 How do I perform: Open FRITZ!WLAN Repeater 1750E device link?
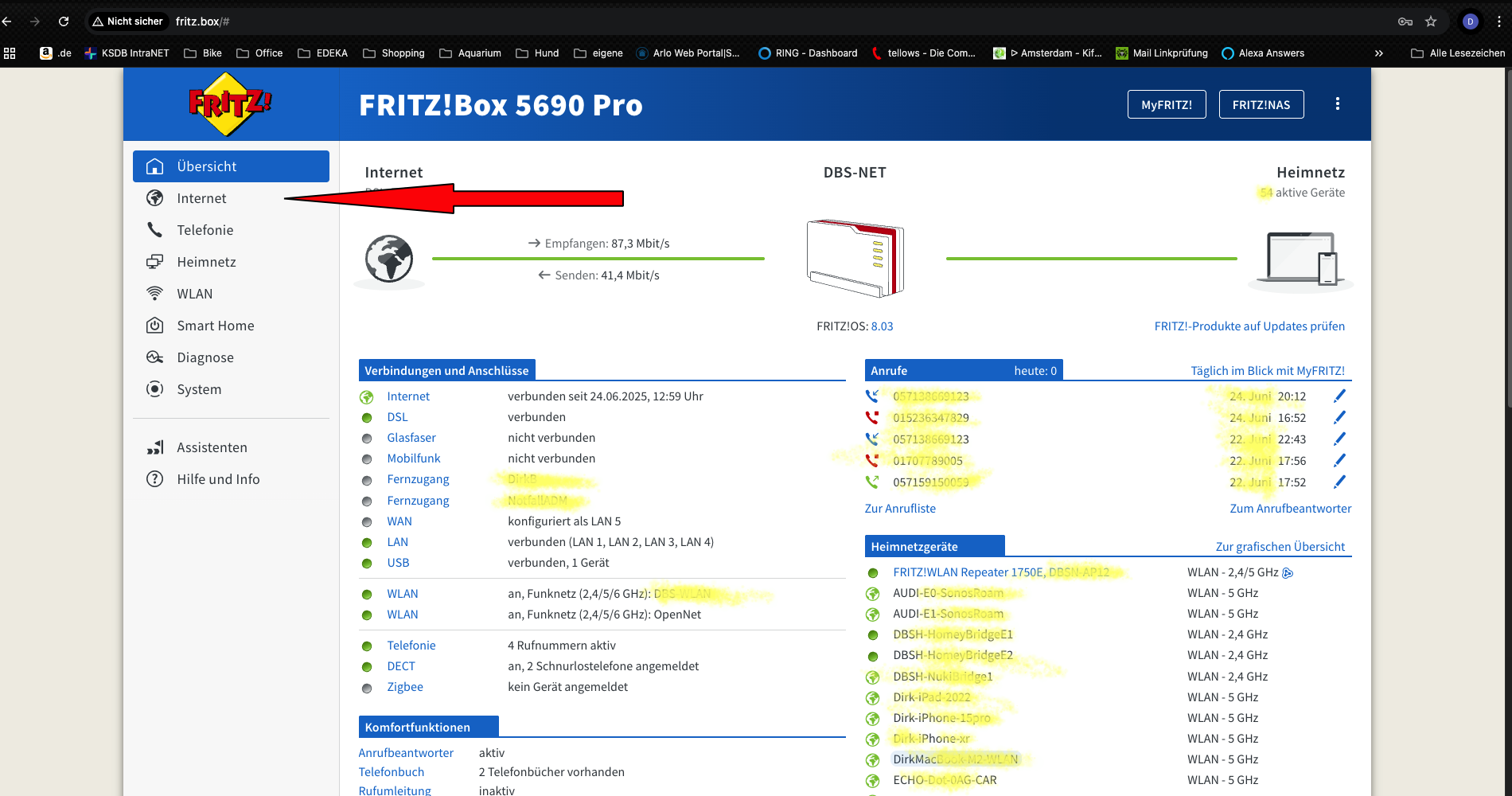tap(1000, 572)
